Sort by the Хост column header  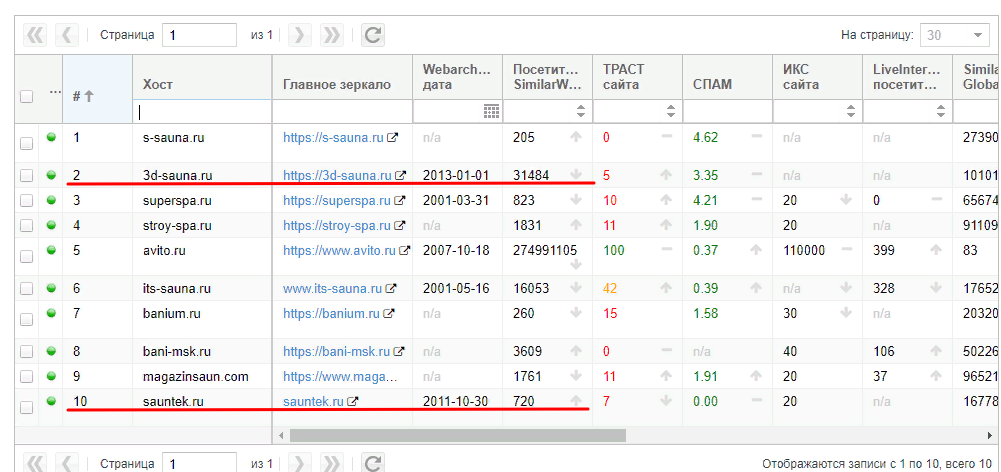(202, 77)
